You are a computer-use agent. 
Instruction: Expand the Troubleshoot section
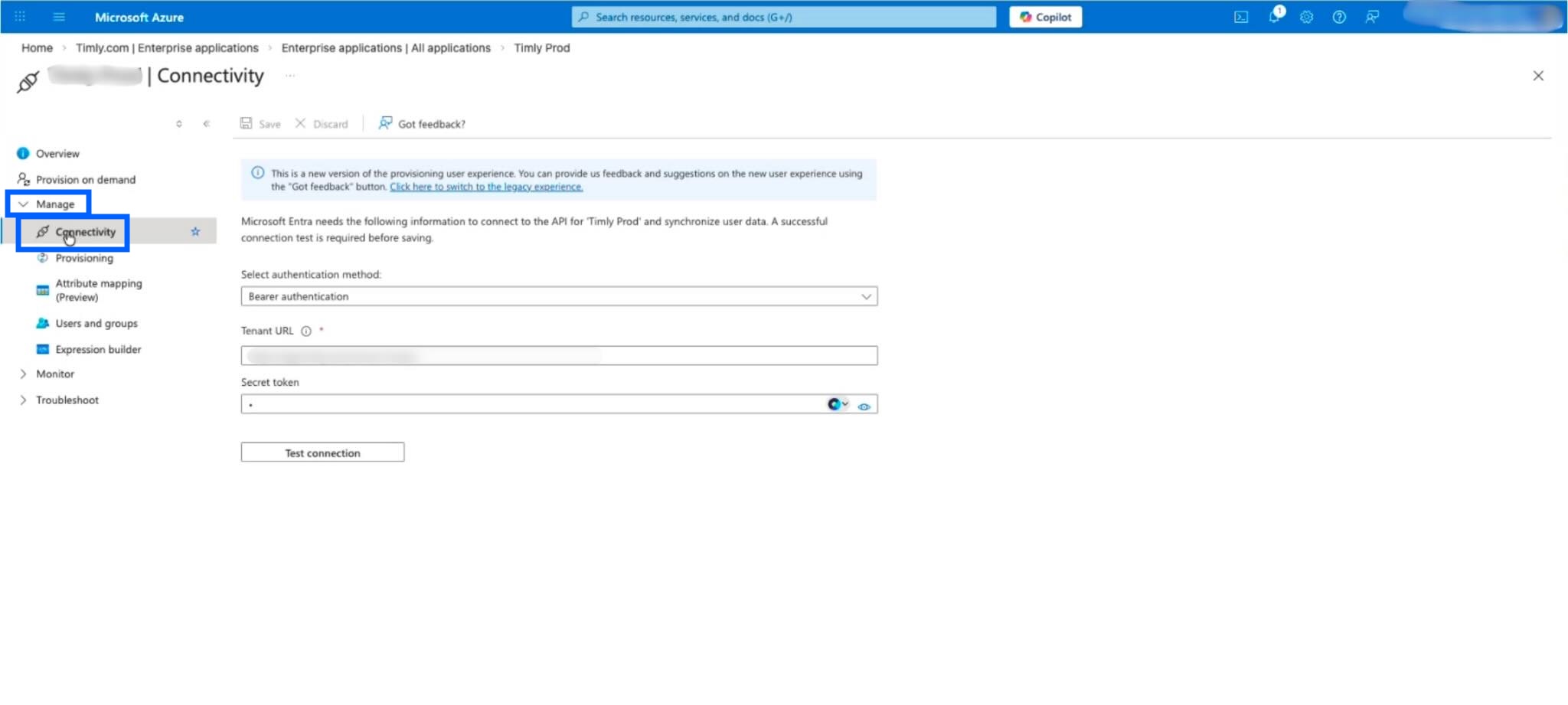click(x=59, y=400)
